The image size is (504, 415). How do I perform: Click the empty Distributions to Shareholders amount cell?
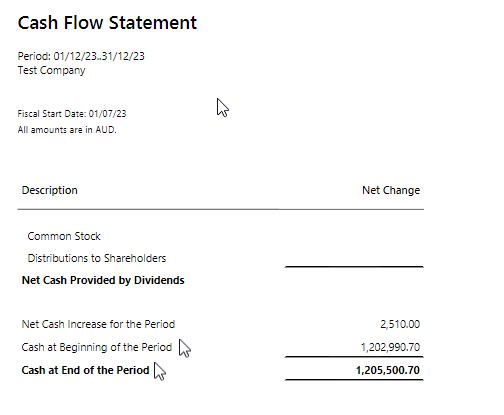pyautogui.click(x=354, y=258)
